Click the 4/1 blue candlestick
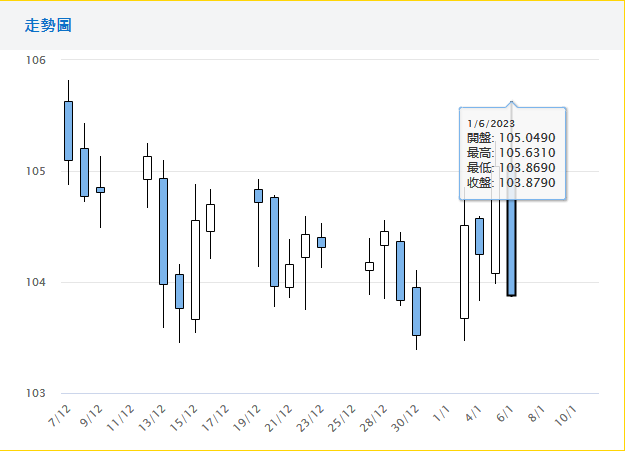 pos(480,236)
